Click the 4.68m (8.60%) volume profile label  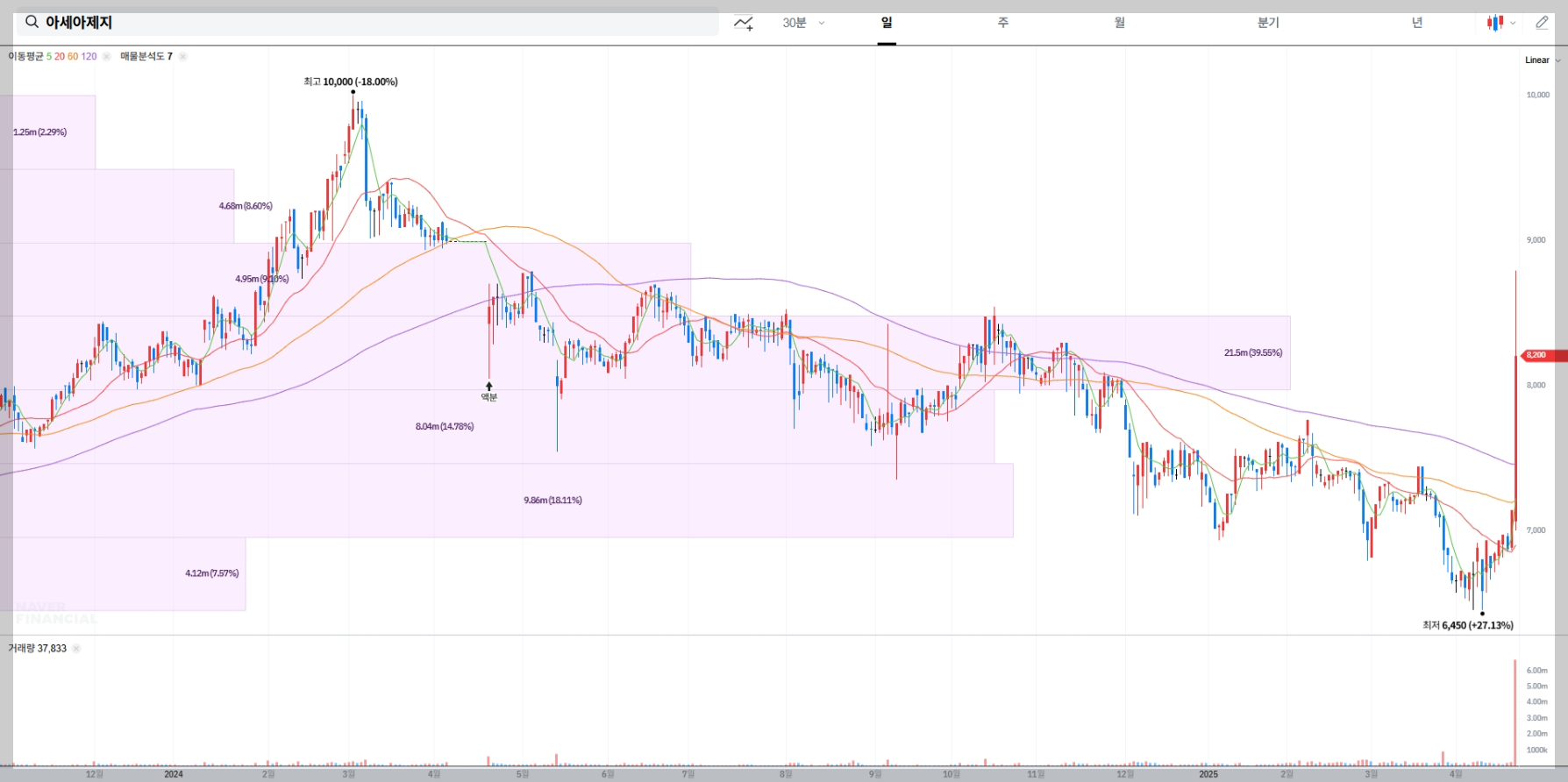[246, 206]
